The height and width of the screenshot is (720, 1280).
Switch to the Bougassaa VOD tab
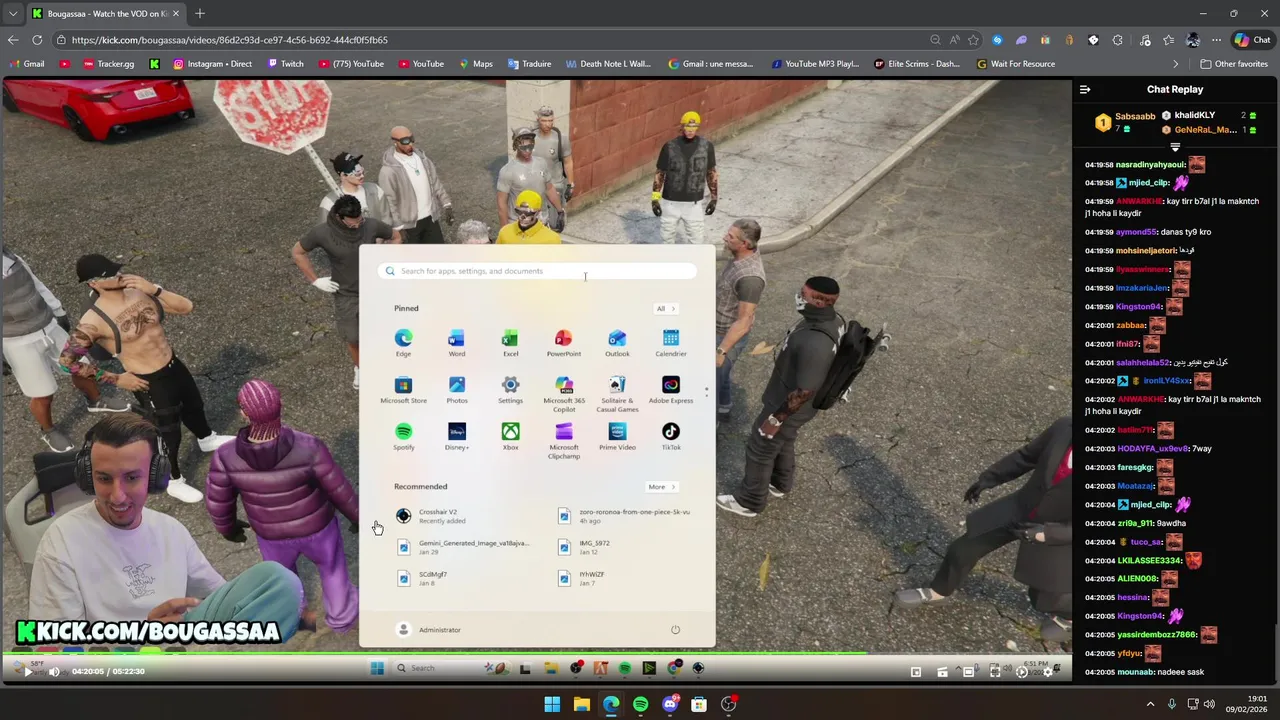pos(106,14)
